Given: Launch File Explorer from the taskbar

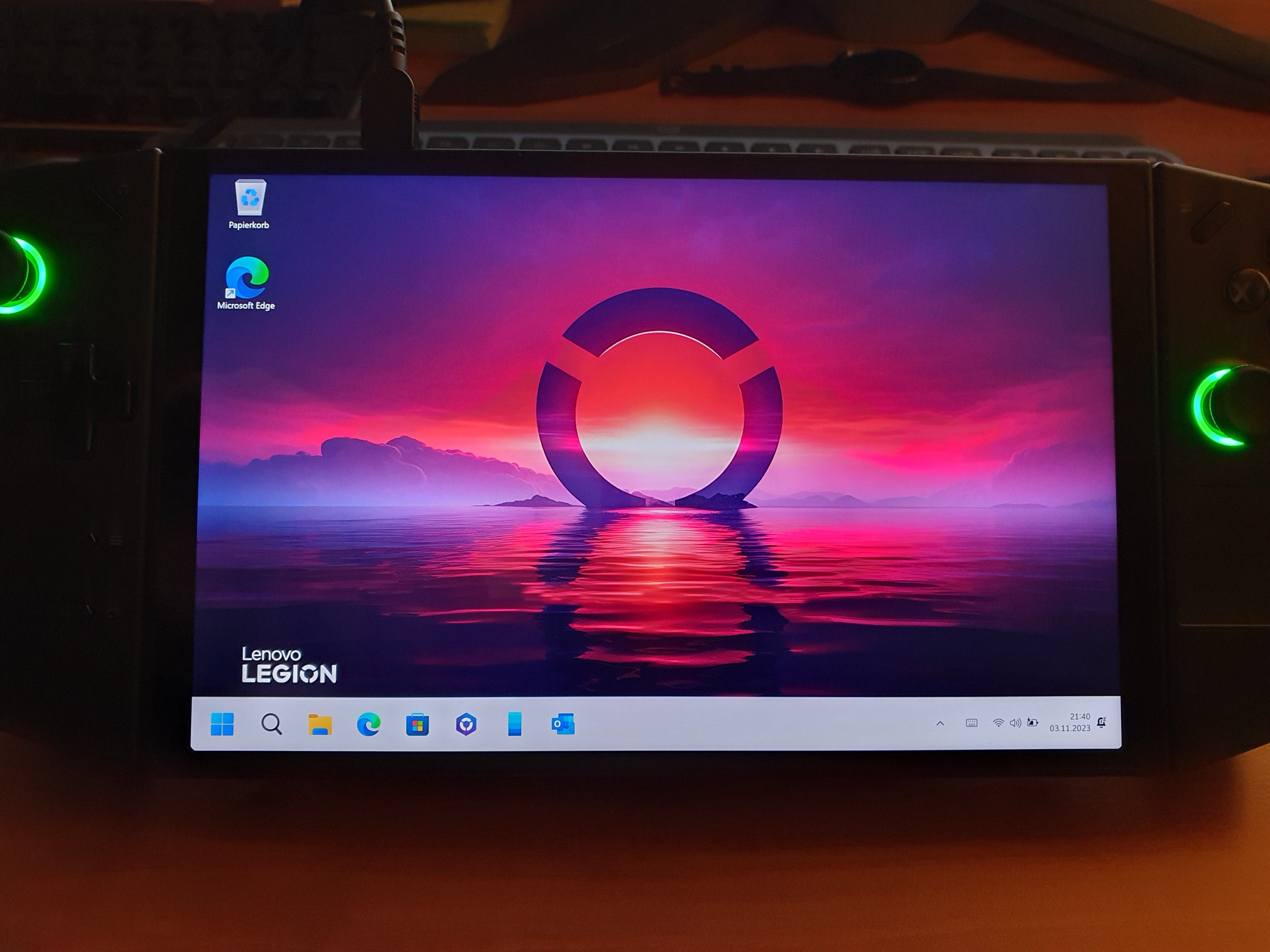Looking at the screenshot, I should tap(320, 724).
